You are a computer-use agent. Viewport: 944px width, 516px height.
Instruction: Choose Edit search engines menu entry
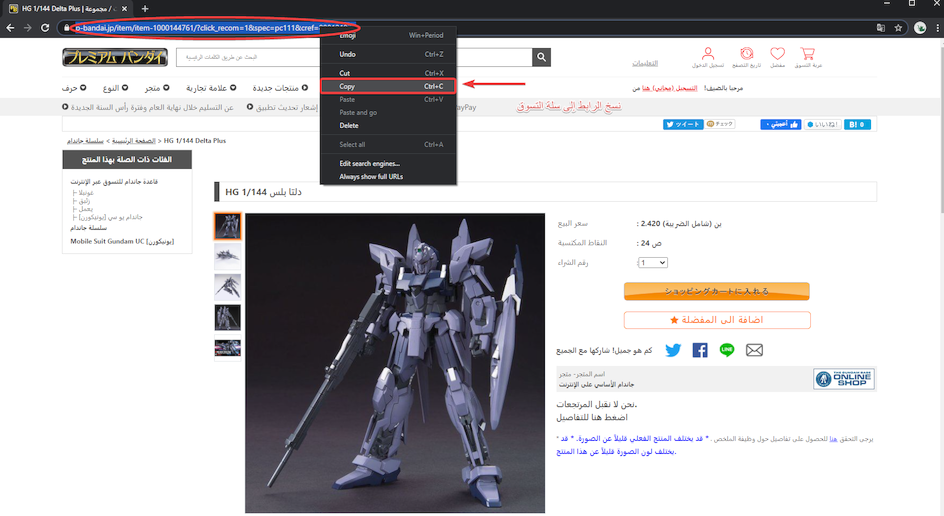(388, 164)
